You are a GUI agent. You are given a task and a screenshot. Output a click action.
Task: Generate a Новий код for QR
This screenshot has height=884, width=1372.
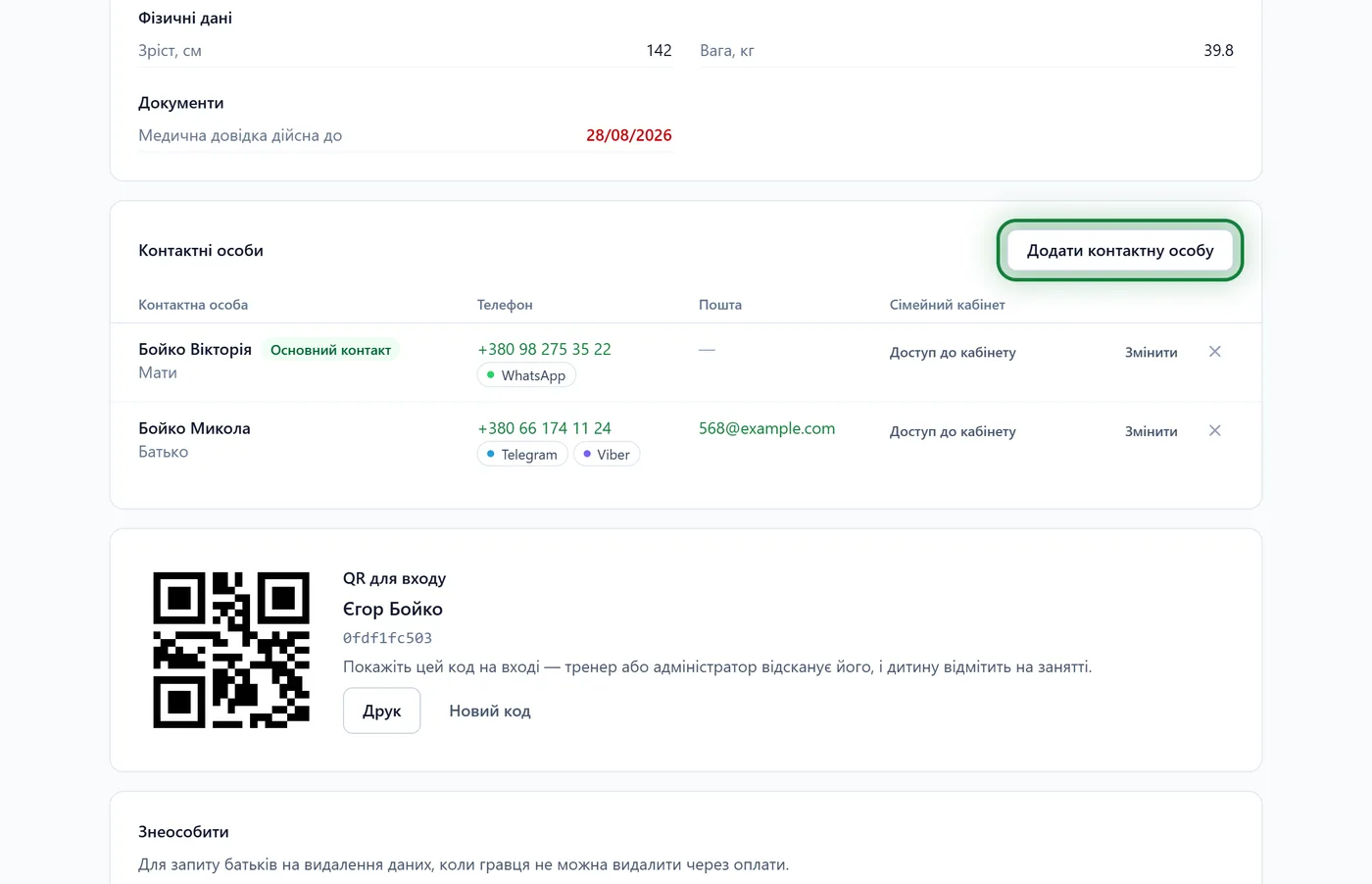pyautogui.click(x=490, y=711)
